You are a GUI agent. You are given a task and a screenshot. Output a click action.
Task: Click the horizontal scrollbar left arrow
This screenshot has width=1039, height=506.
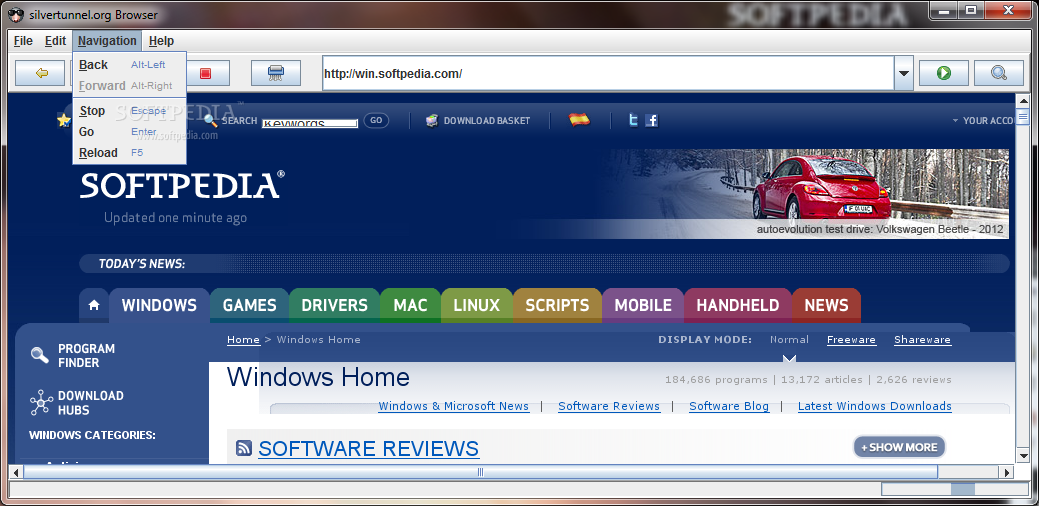(15, 472)
